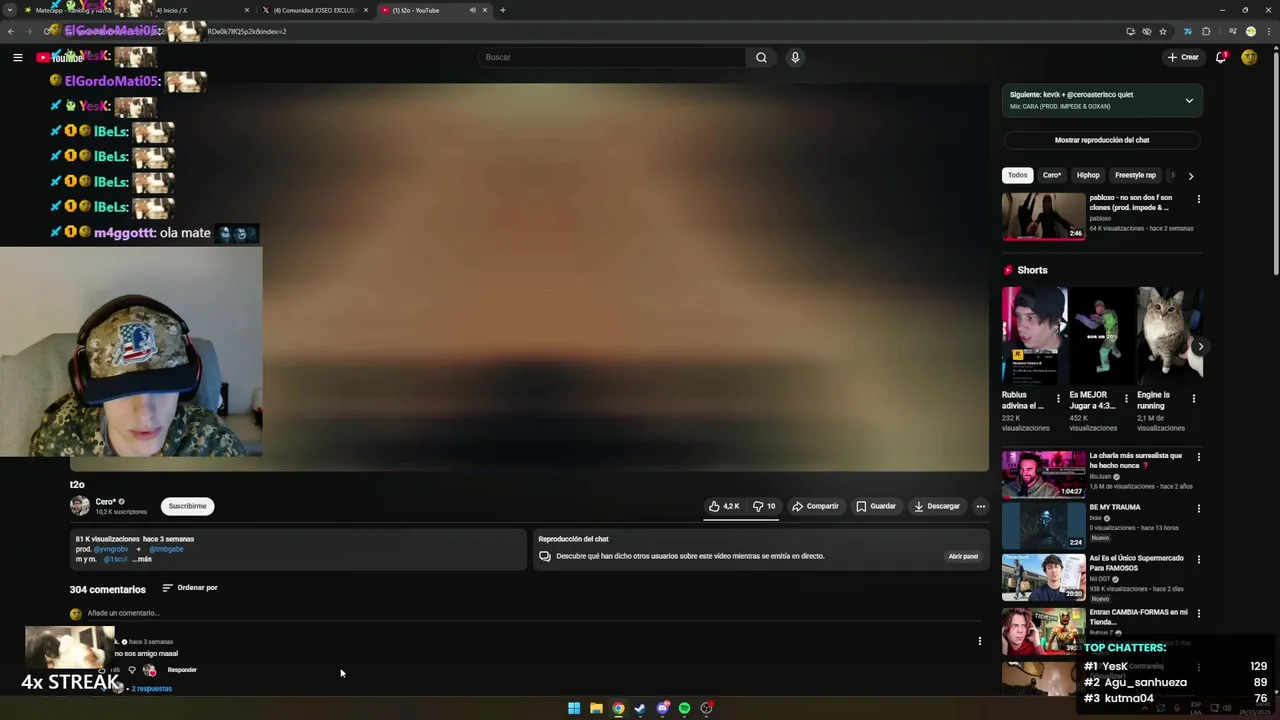Show more filter chips with right arrow
The height and width of the screenshot is (720, 1280).
(x=1190, y=176)
